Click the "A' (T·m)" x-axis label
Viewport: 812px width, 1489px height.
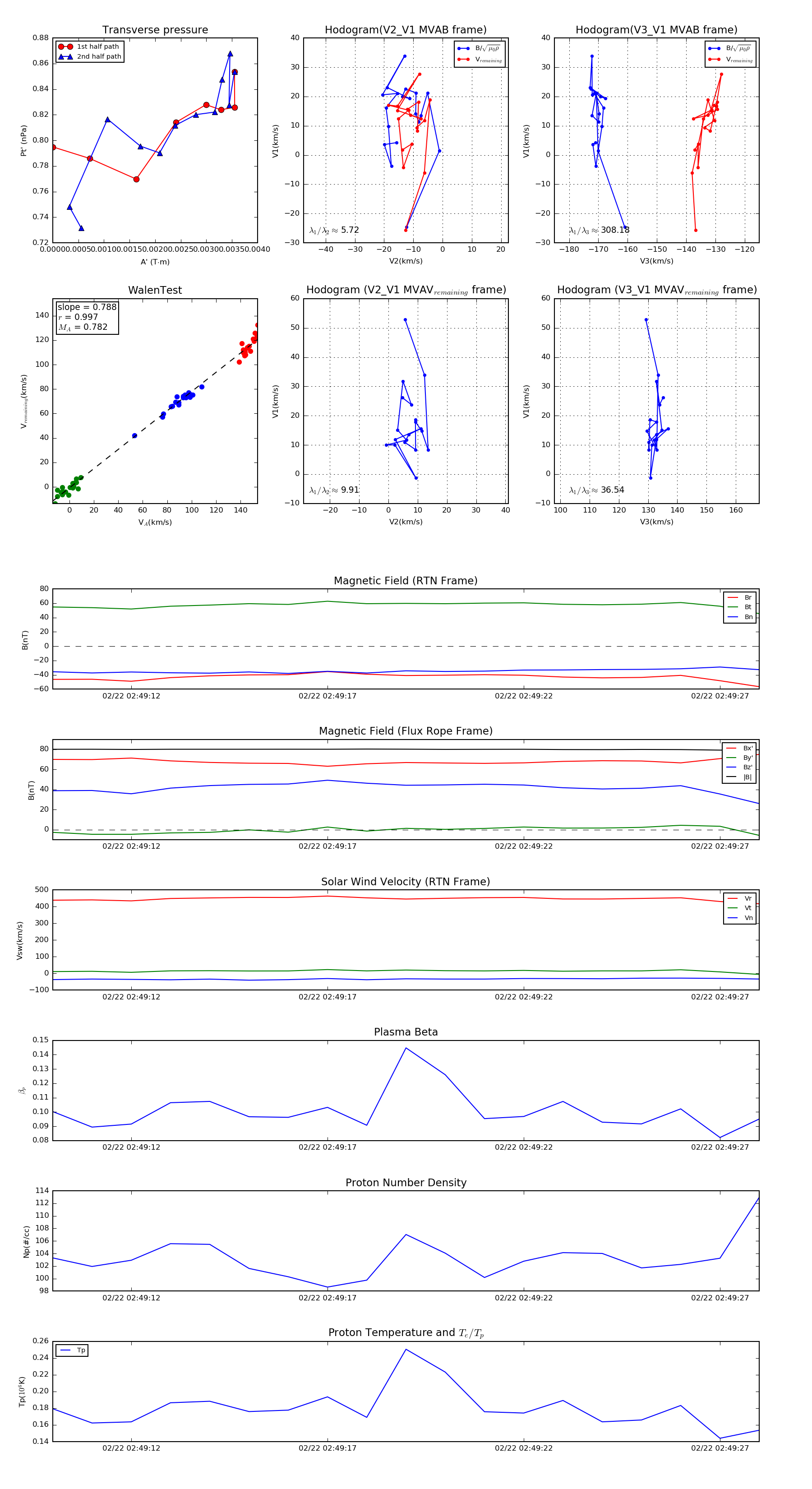tap(155, 262)
